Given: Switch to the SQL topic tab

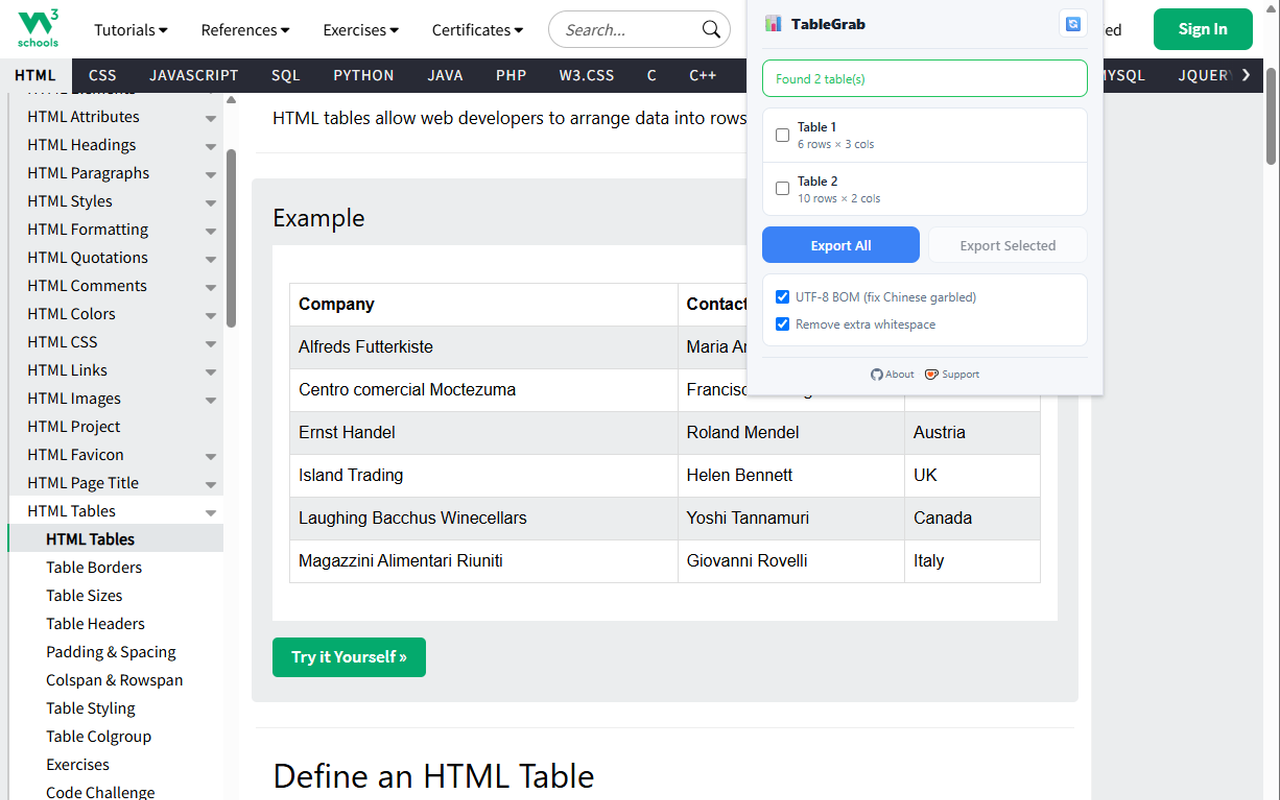Looking at the screenshot, I should click(286, 75).
